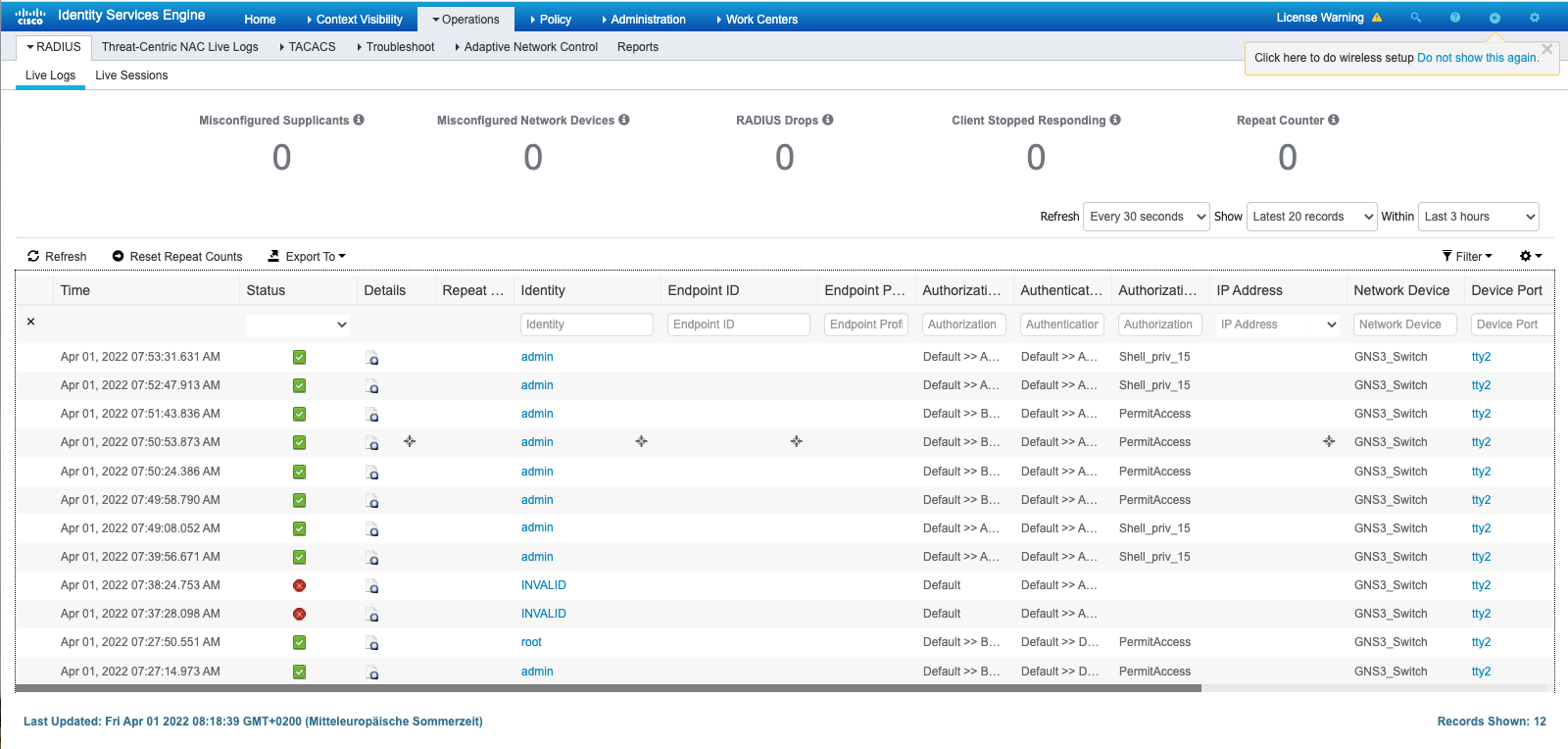The image size is (1568, 749).
Task: Open the Operations menu
Action: tap(465, 20)
